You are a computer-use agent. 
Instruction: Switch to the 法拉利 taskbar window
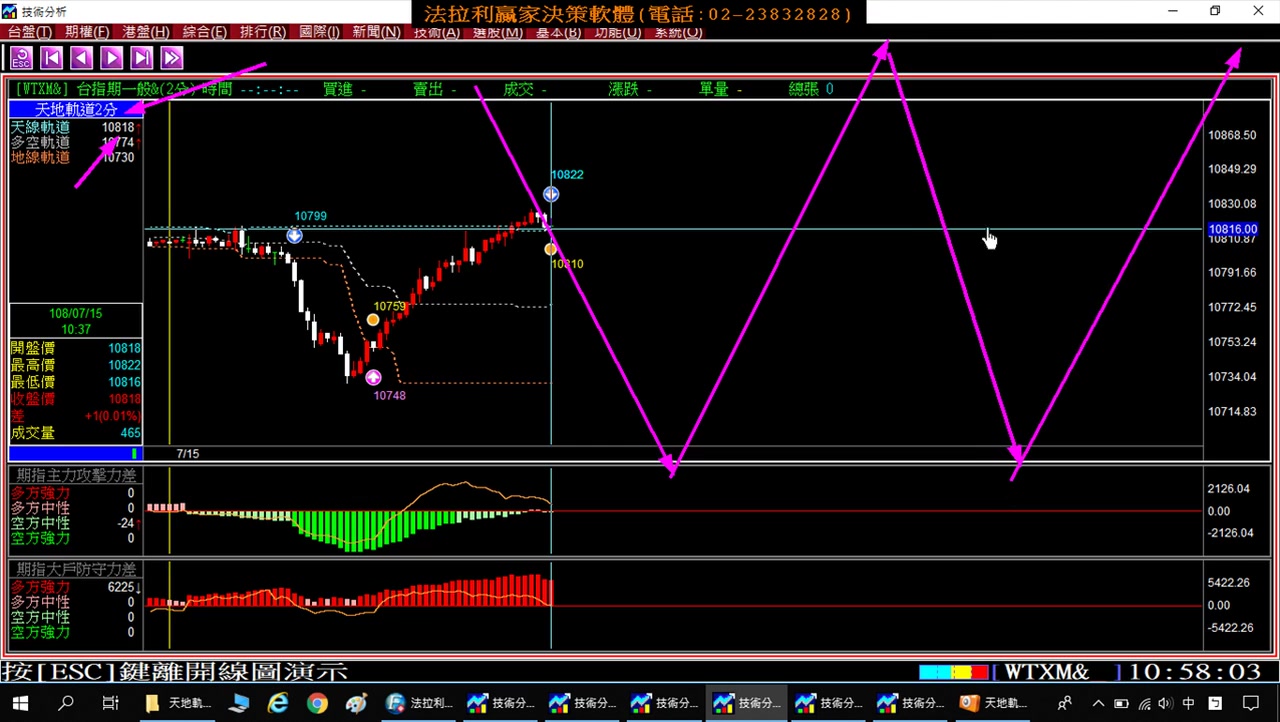[421, 704]
